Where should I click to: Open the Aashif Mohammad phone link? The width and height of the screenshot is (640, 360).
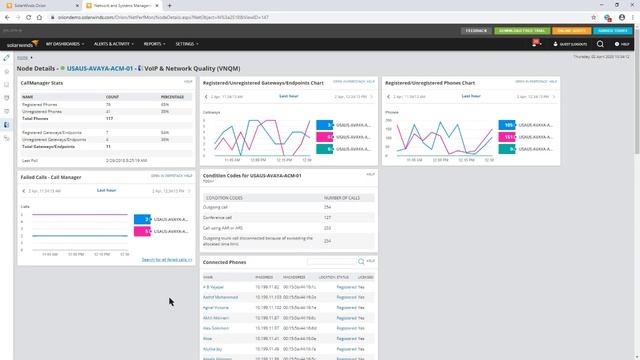(x=220, y=297)
